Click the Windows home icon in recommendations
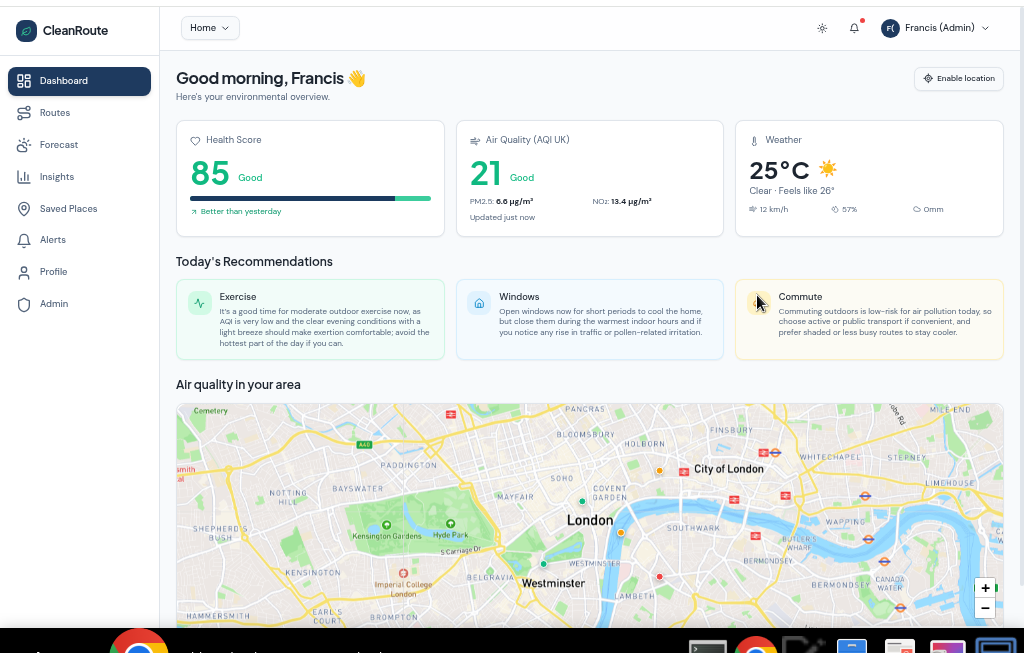 click(x=479, y=303)
